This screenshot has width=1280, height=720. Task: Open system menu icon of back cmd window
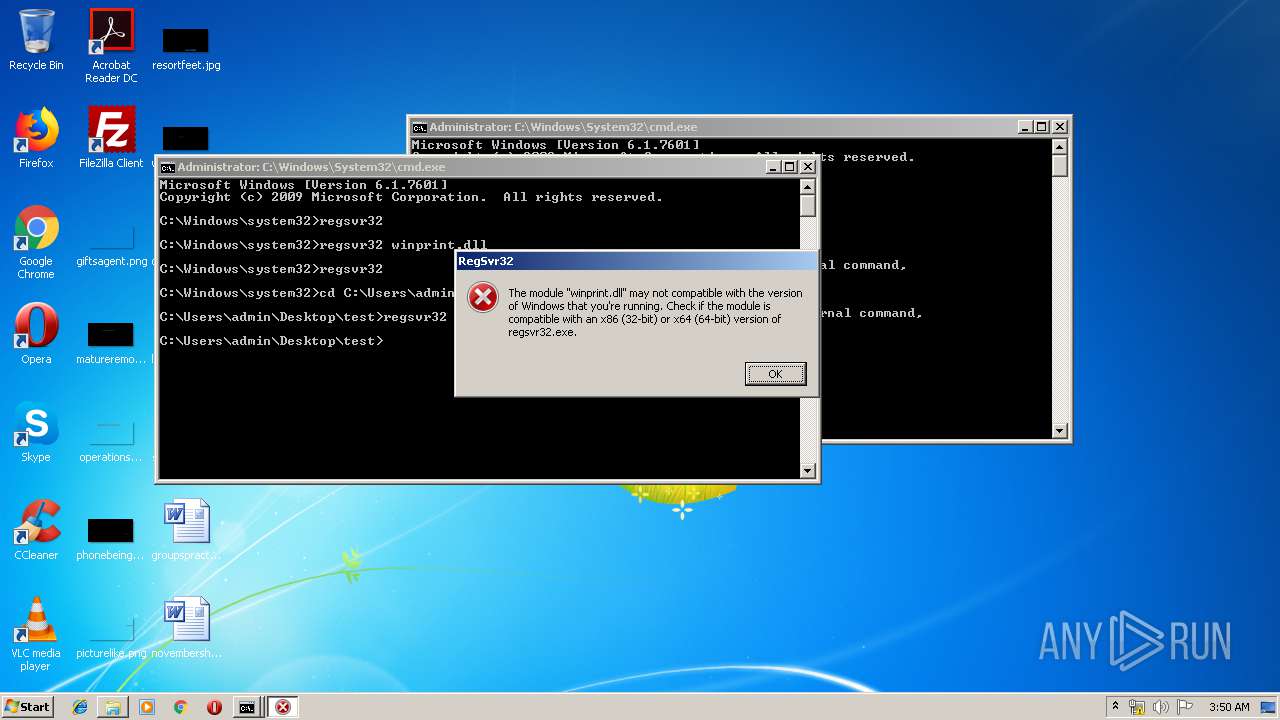420,127
